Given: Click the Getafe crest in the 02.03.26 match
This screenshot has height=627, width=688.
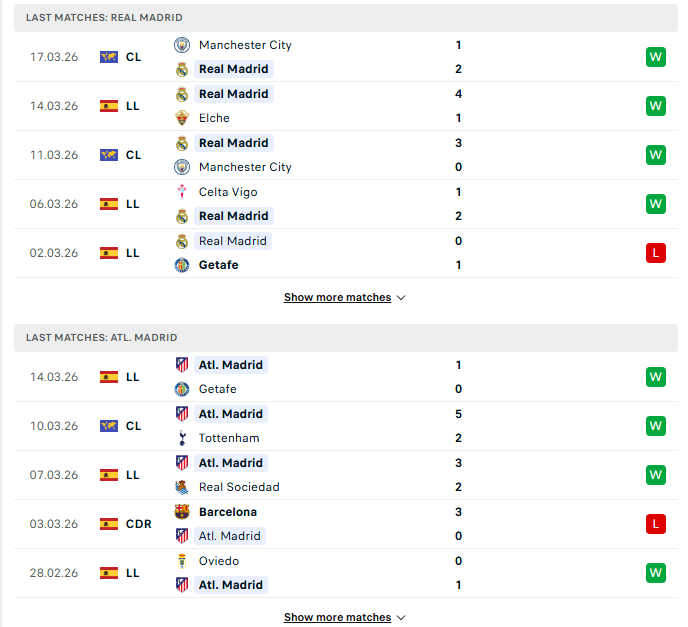Looking at the screenshot, I should click(x=182, y=265).
